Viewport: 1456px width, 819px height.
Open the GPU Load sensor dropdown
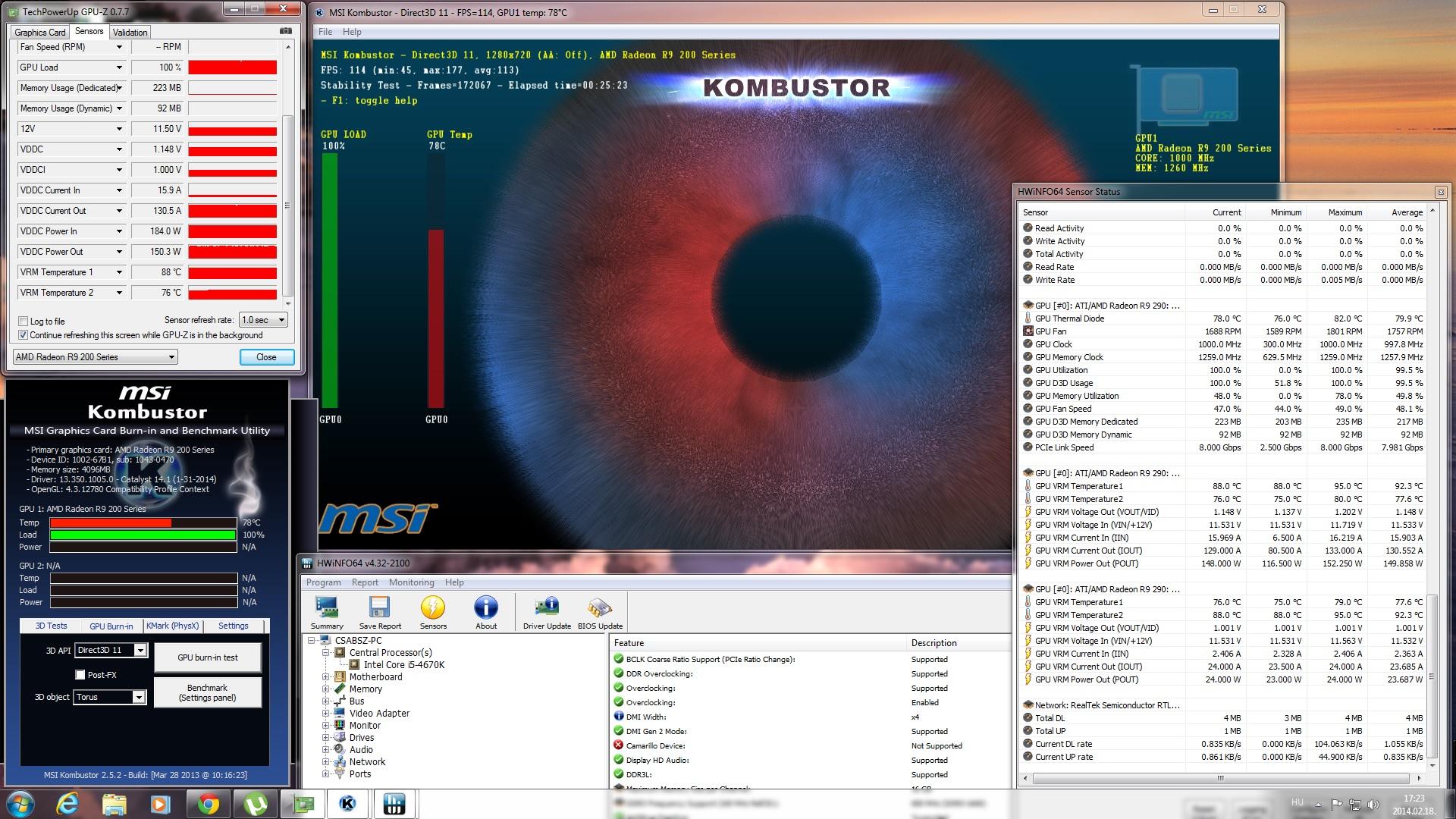click(x=119, y=67)
